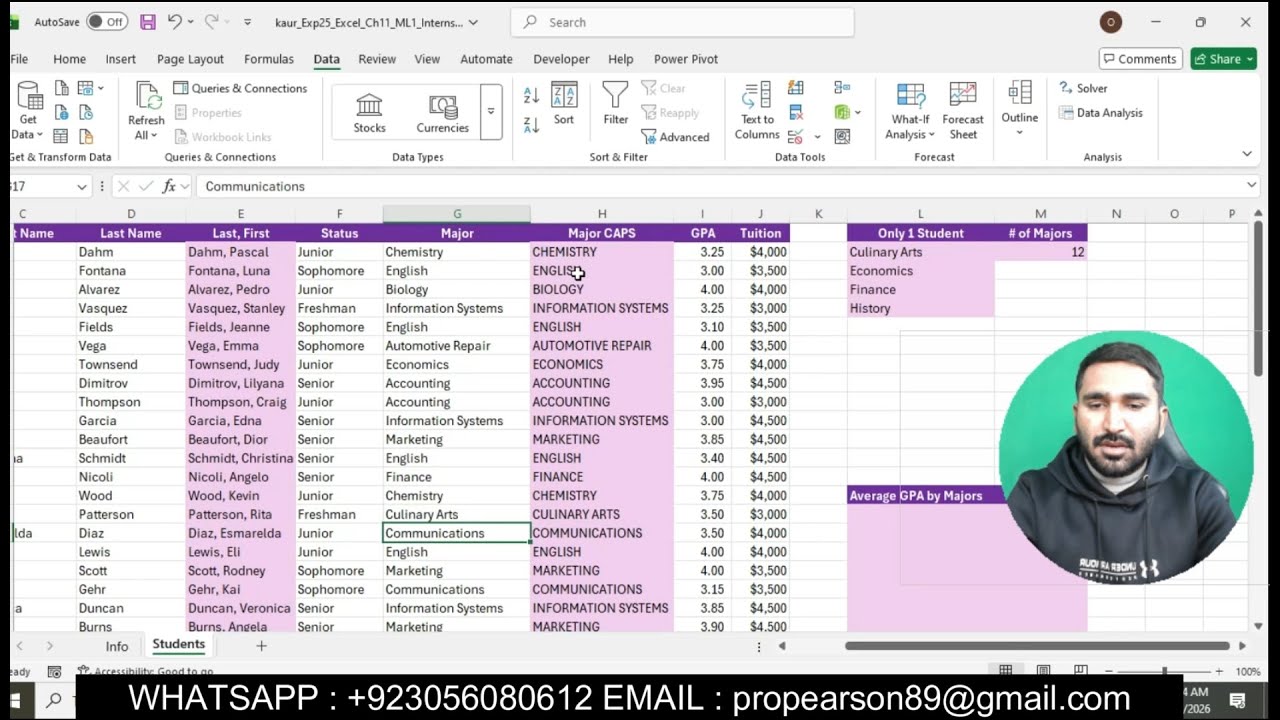Expand the Data Types gallery
This screenshot has height=720, width=1280.
click(x=491, y=112)
